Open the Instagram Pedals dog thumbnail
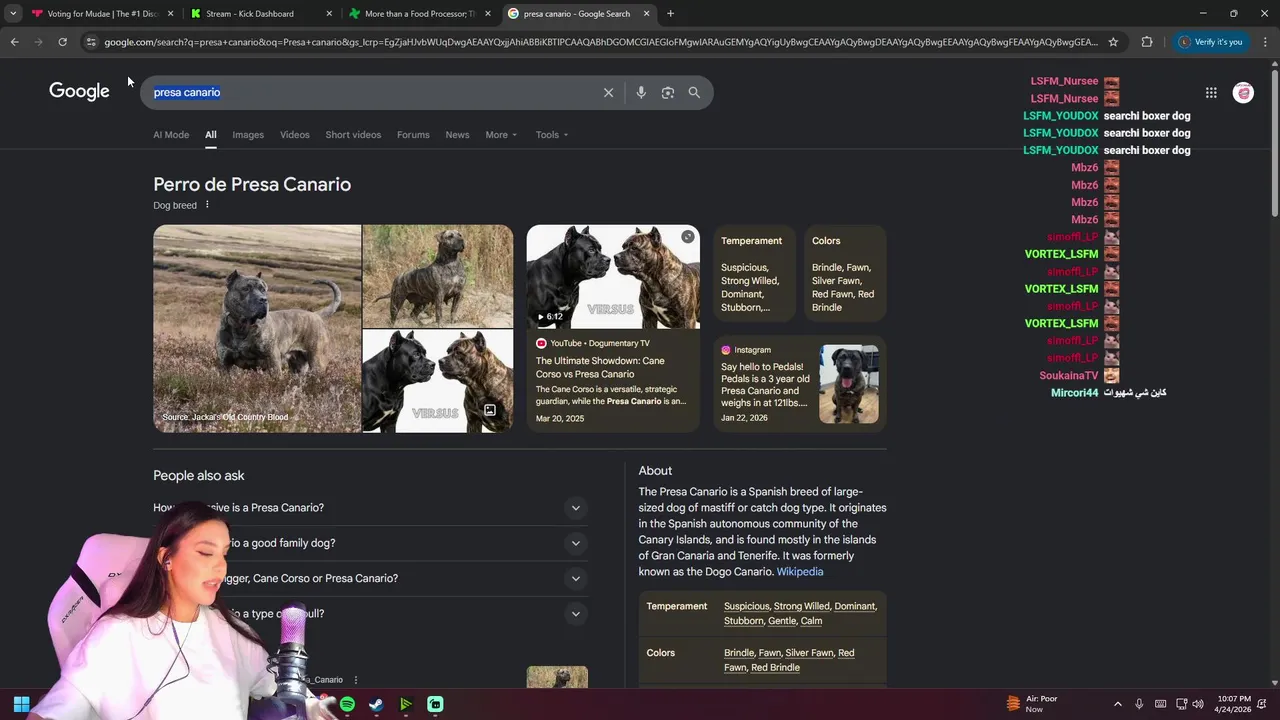The height and width of the screenshot is (720, 1280). (849, 384)
